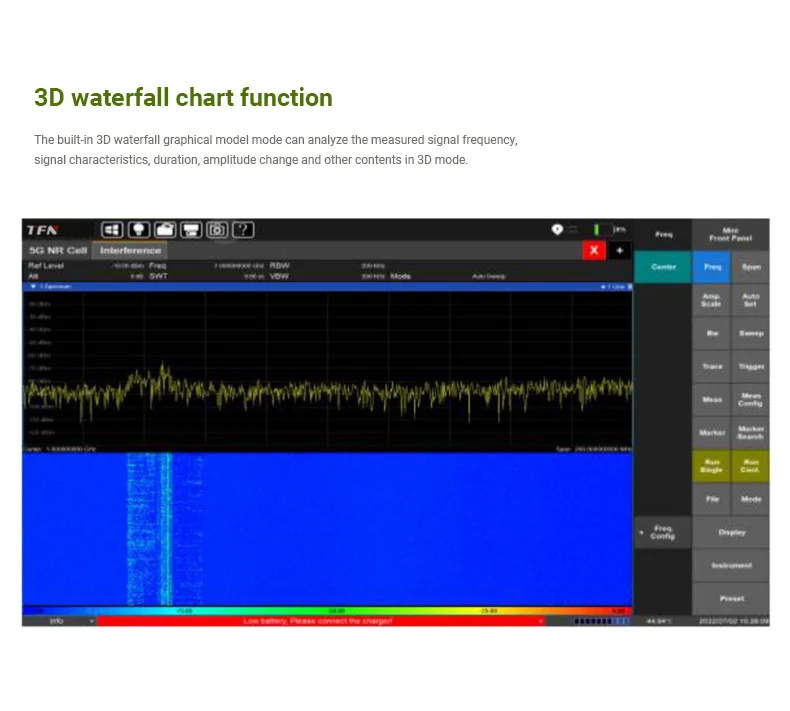Click the Mode Auto Sweep value
Image resolution: width=790 pixels, height=711 pixels.
(x=489, y=276)
